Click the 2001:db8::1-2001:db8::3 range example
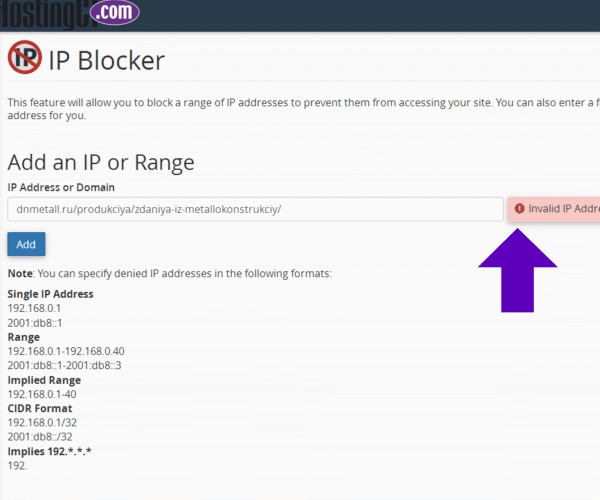 point(64,366)
